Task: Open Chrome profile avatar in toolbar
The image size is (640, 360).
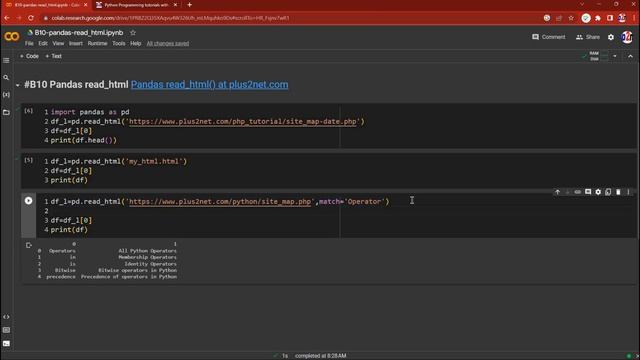Action: pyautogui.click(x=622, y=18)
